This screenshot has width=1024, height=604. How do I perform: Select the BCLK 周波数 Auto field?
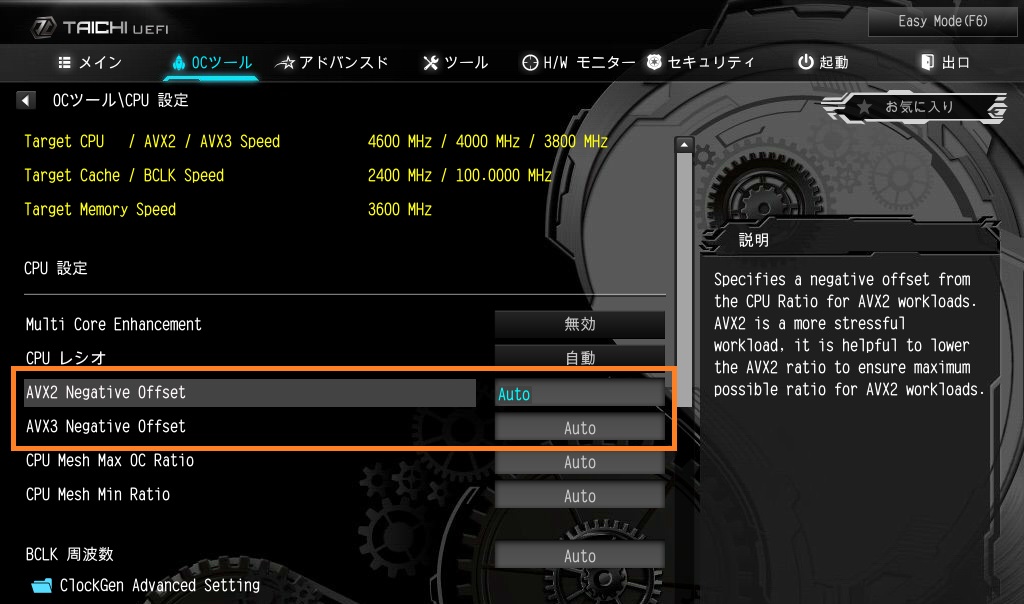click(x=579, y=556)
